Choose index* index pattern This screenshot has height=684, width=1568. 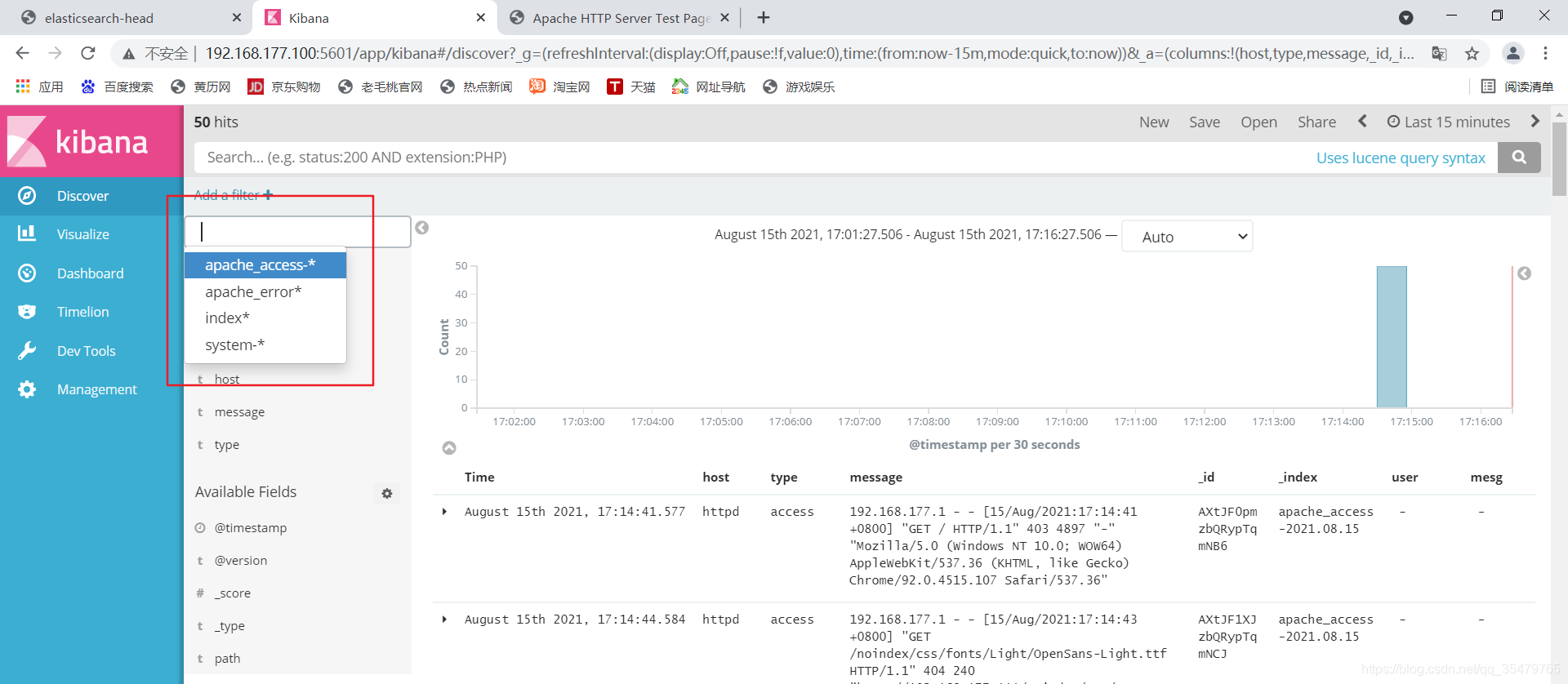(265, 318)
